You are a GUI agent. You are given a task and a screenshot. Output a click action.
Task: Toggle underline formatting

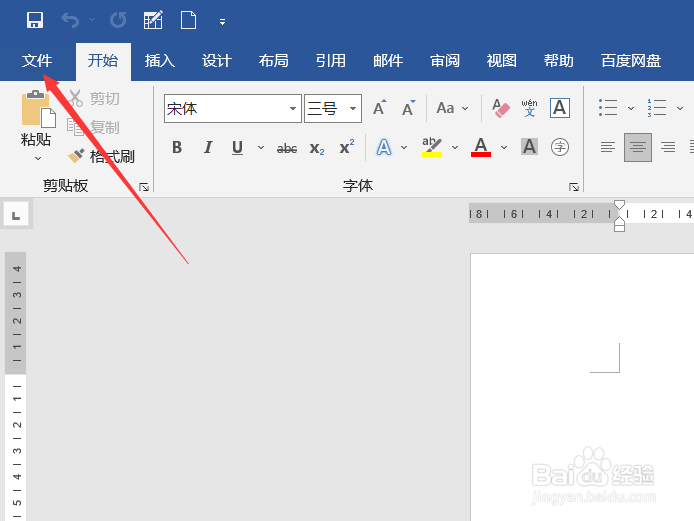[x=237, y=147]
